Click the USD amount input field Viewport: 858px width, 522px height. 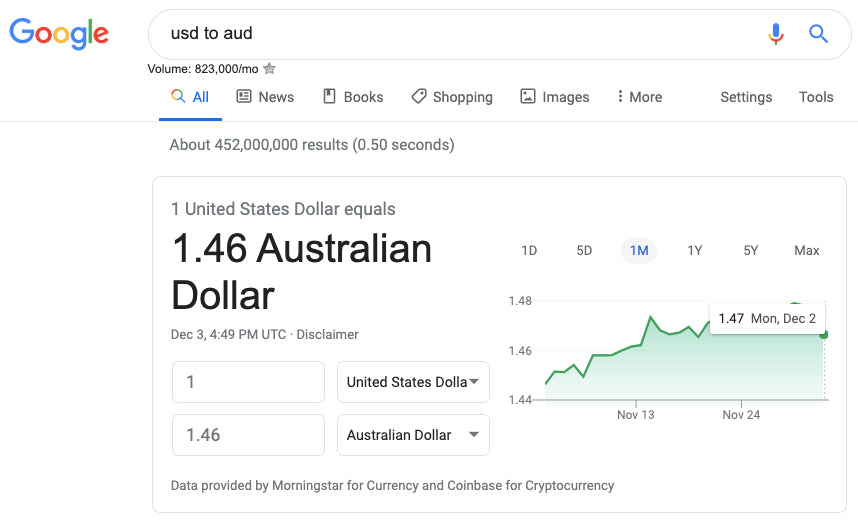248,382
